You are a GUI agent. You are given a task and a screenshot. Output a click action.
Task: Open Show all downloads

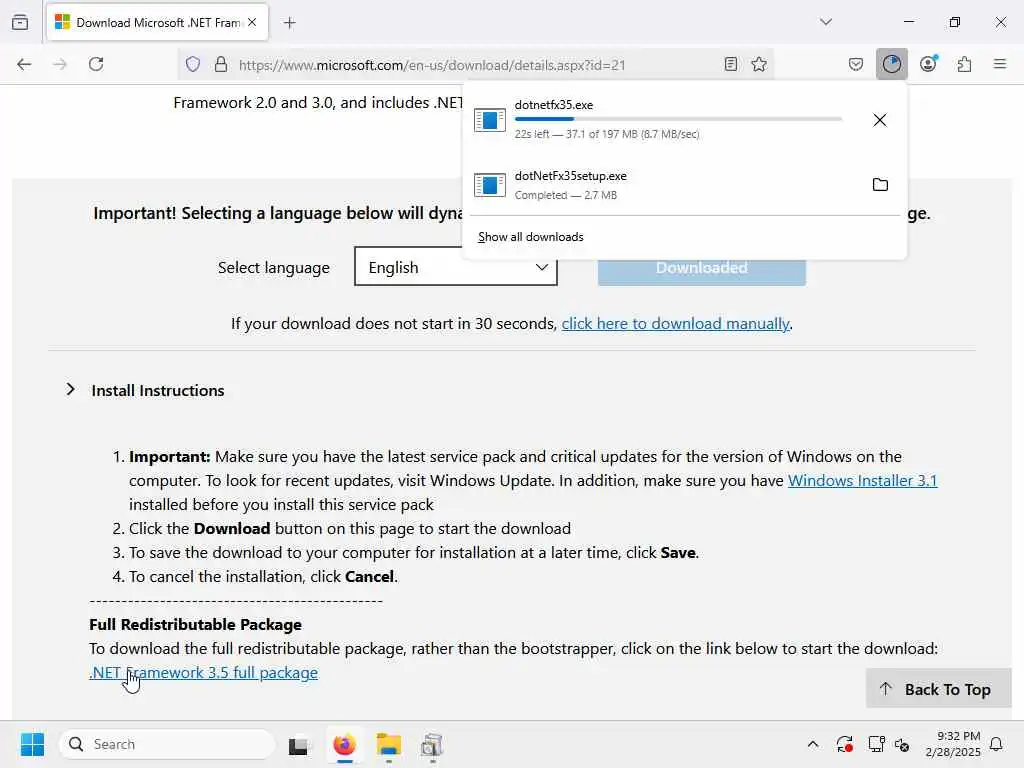(x=531, y=237)
